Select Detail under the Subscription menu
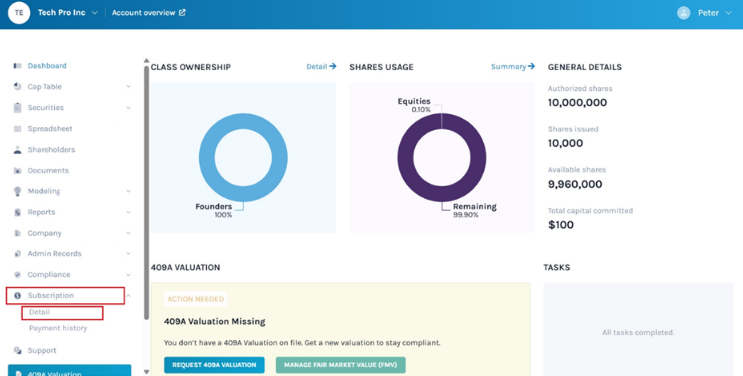The image size is (743, 376). (x=39, y=312)
